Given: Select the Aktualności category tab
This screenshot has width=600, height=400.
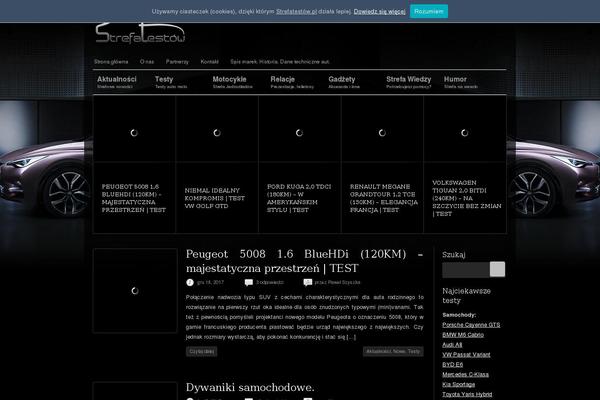Looking at the screenshot, I should point(116,82).
